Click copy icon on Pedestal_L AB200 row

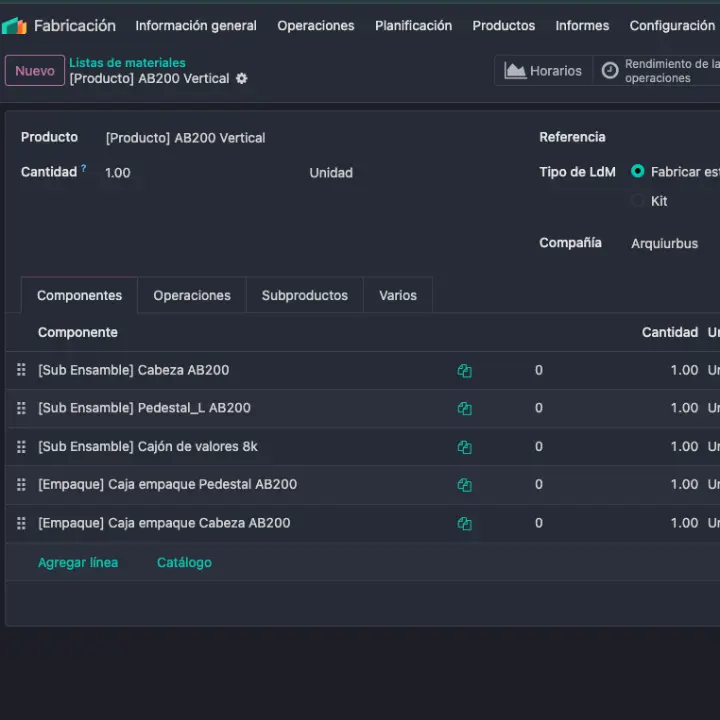464,409
